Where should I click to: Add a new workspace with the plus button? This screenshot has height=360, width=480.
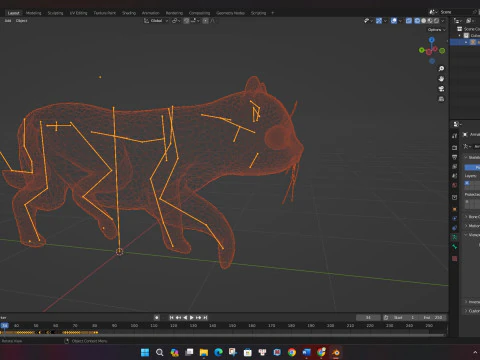tap(272, 13)
